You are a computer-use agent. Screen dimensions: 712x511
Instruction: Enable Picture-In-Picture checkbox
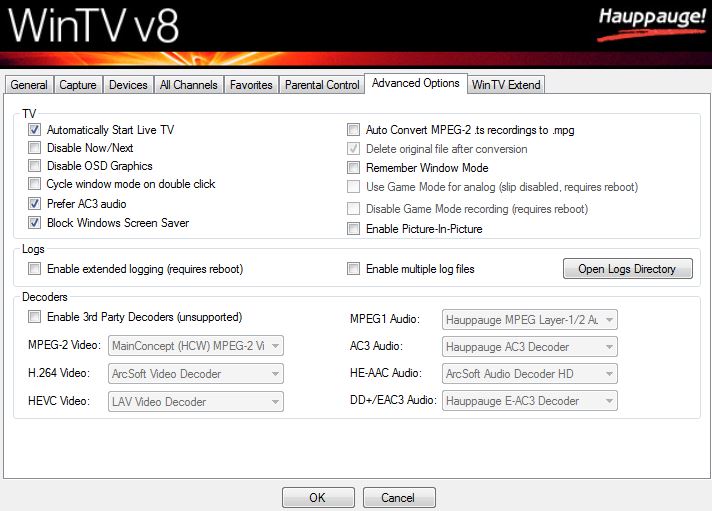tap(353, 228)
